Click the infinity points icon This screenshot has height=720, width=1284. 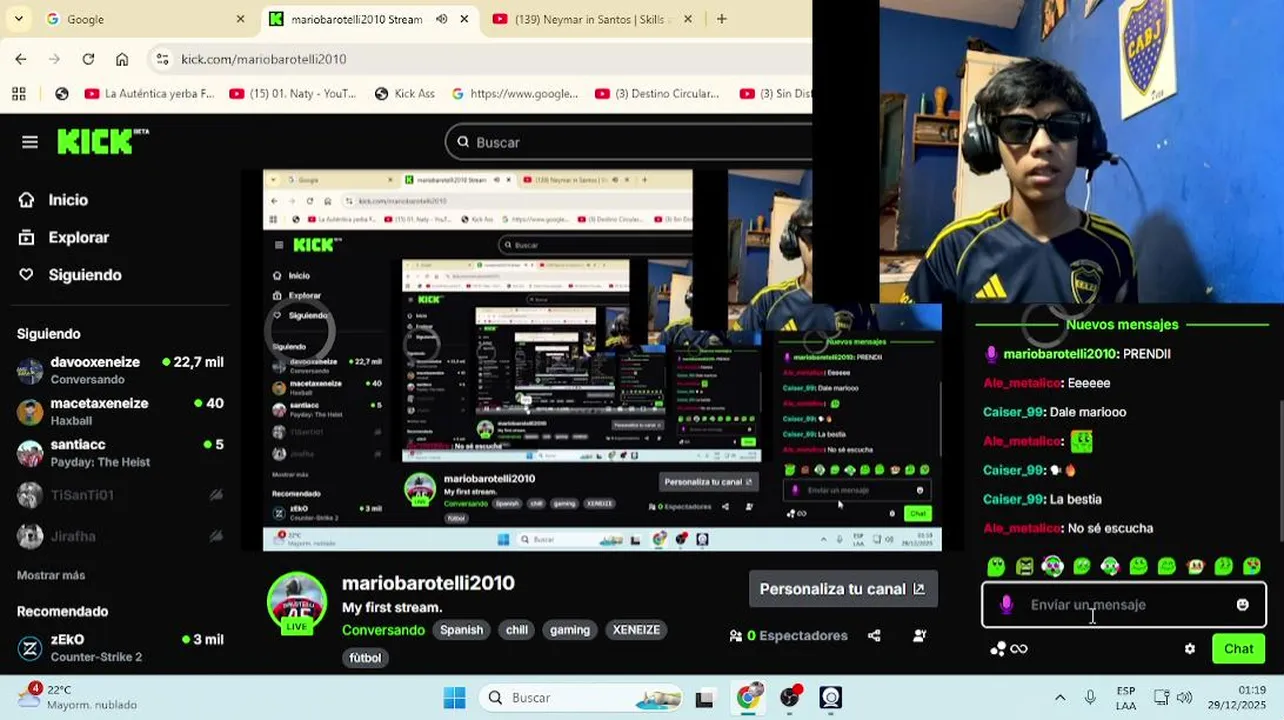(1019, 649)
